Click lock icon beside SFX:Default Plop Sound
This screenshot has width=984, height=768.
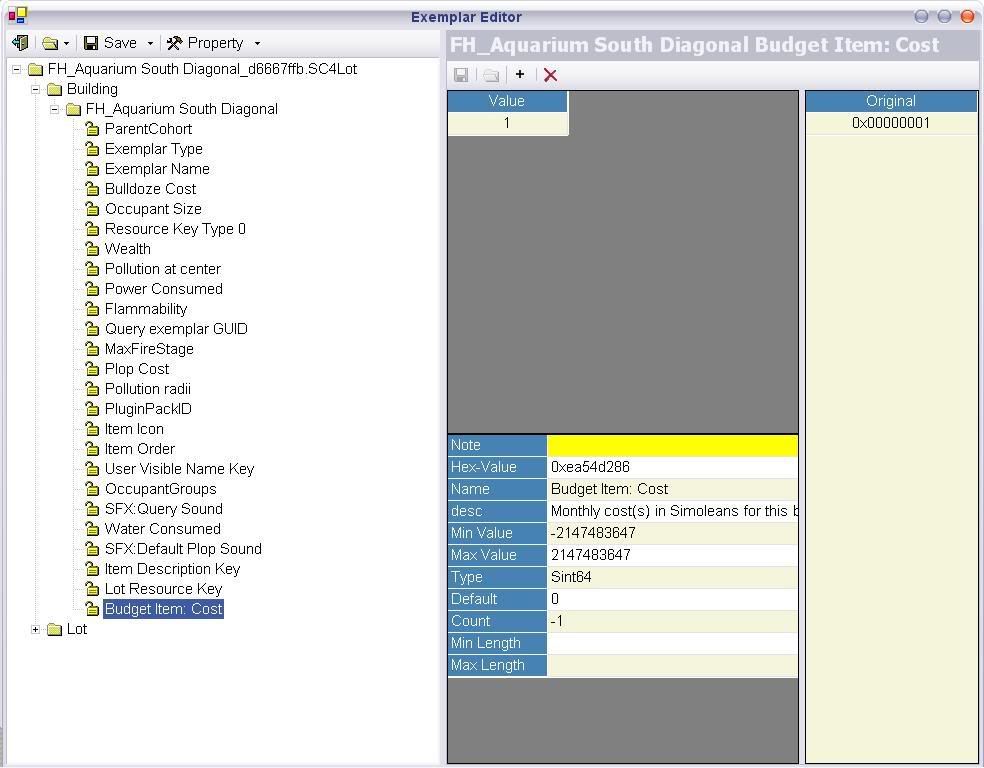pos(92,550)
